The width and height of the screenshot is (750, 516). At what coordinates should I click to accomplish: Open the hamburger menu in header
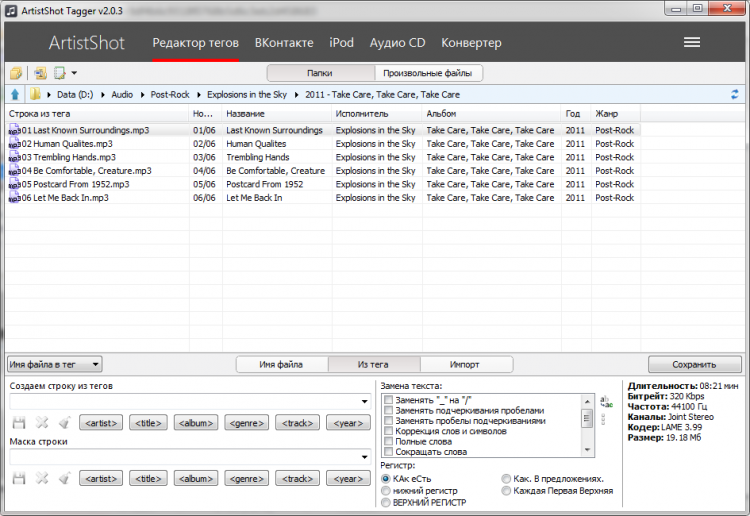691,43
